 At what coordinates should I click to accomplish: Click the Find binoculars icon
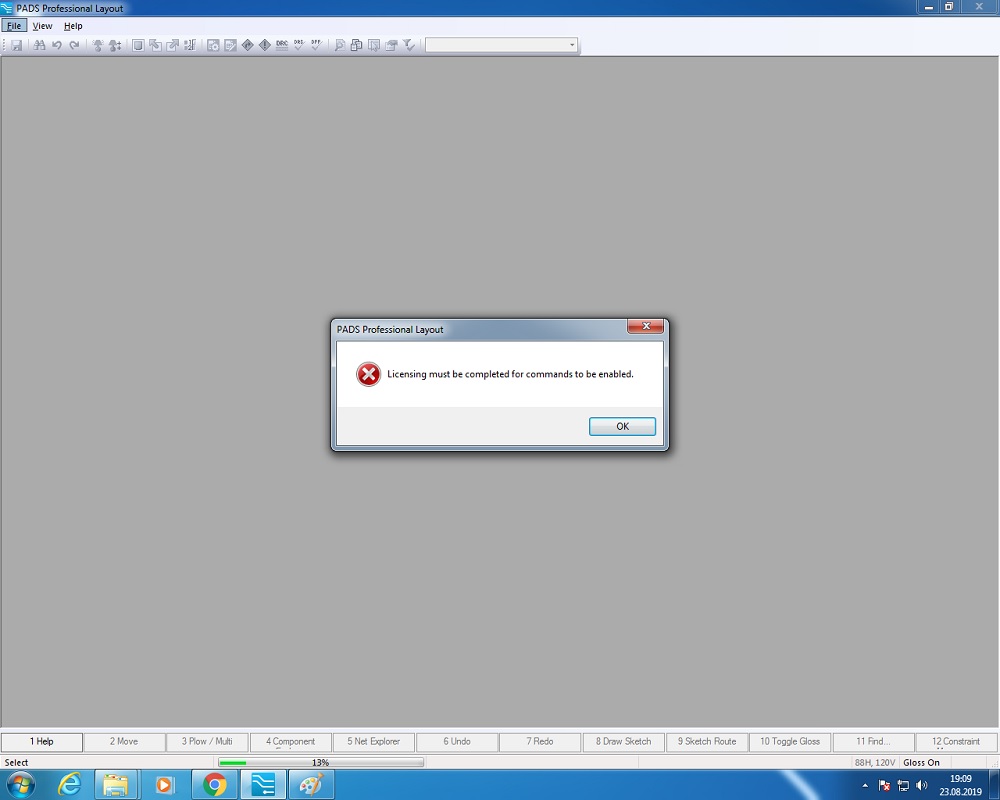(x=40, y=45)
